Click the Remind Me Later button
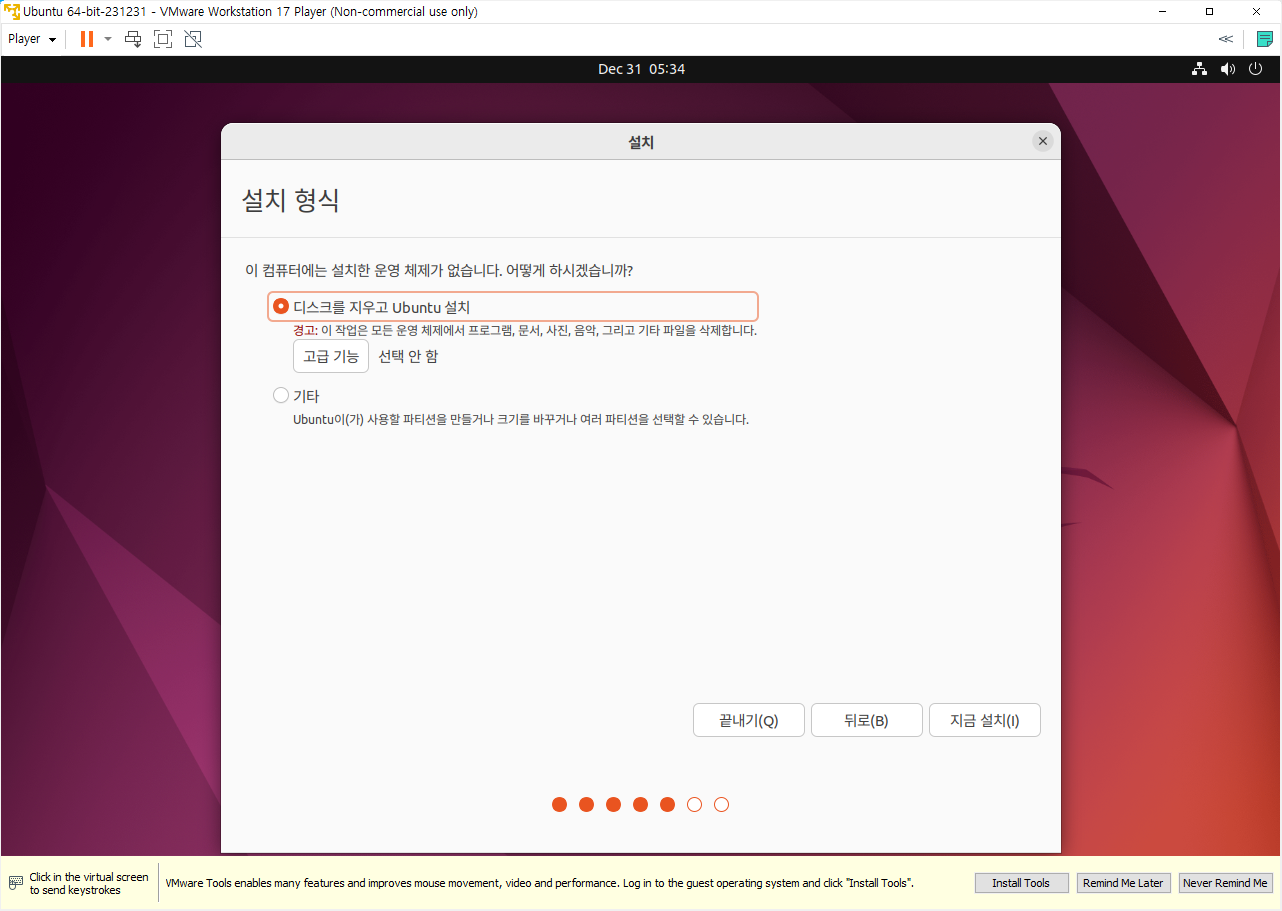The height and width of the screenshot is (911, 1282). pyautogui.click(x=1123, y=883)
